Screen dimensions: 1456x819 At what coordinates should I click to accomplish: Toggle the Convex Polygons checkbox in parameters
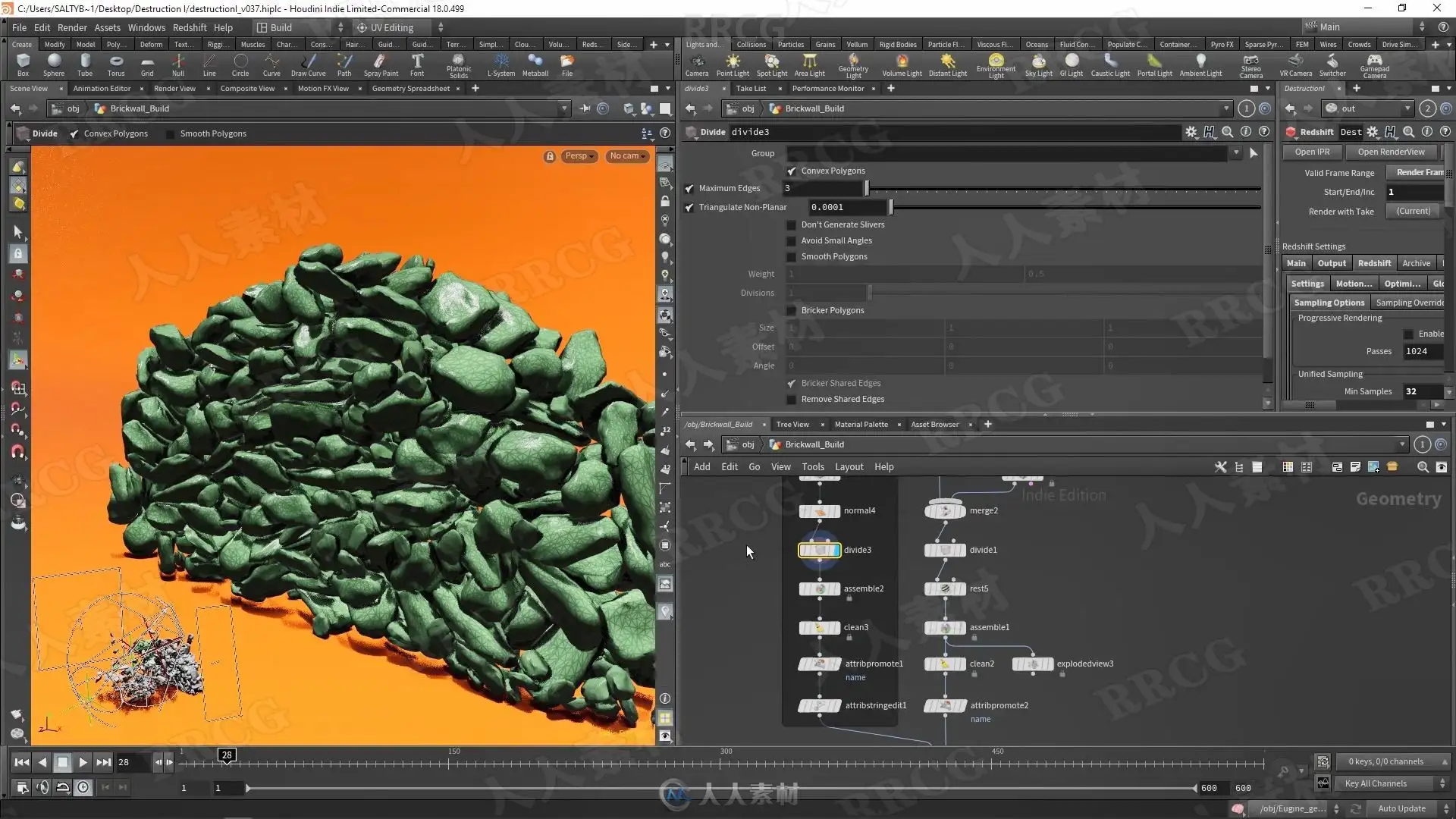click(x=792, y=171)
